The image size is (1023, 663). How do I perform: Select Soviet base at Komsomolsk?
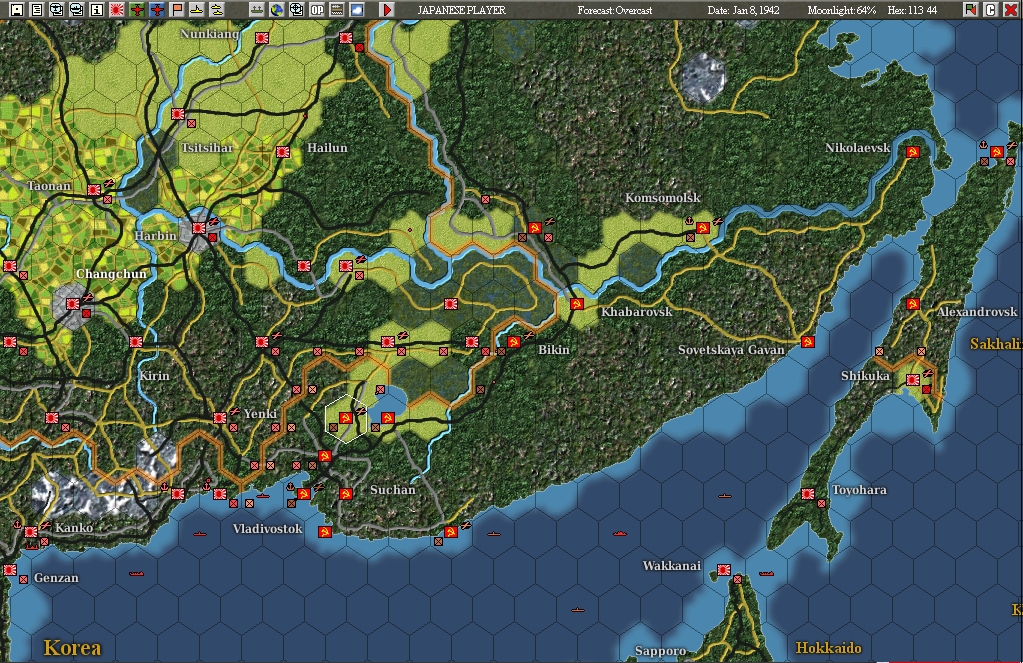coord(703,228)
